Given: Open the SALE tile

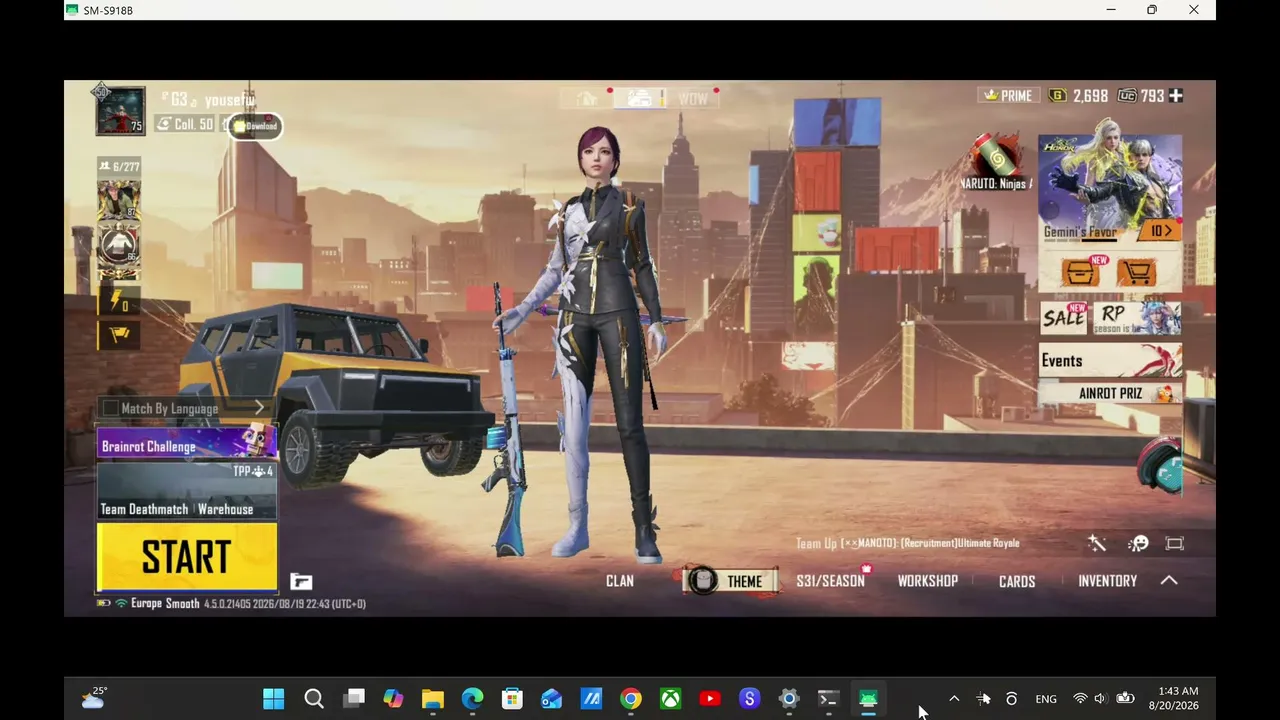Looking at the screenshot, I should pyautogui.click(x=1064, y=318).
